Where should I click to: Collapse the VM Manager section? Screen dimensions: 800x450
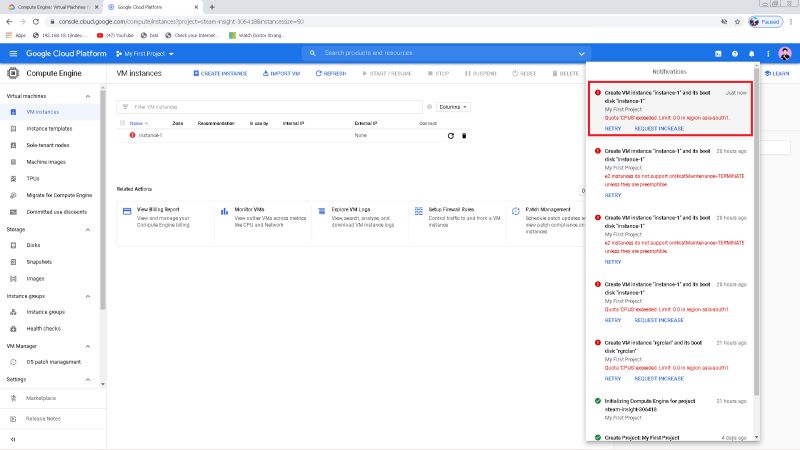(88, 346)
